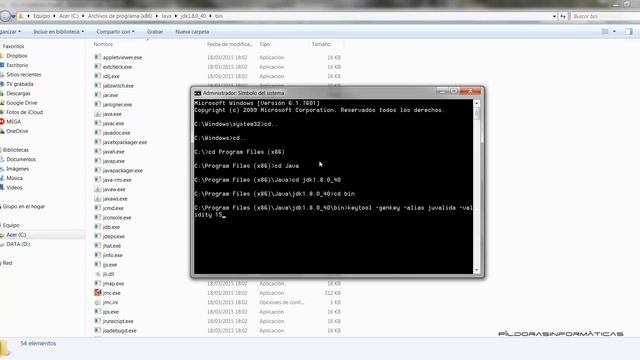
Task: Select javafxpackager.exe file icon
Action: pyautogui.click(x=97, y=142)
